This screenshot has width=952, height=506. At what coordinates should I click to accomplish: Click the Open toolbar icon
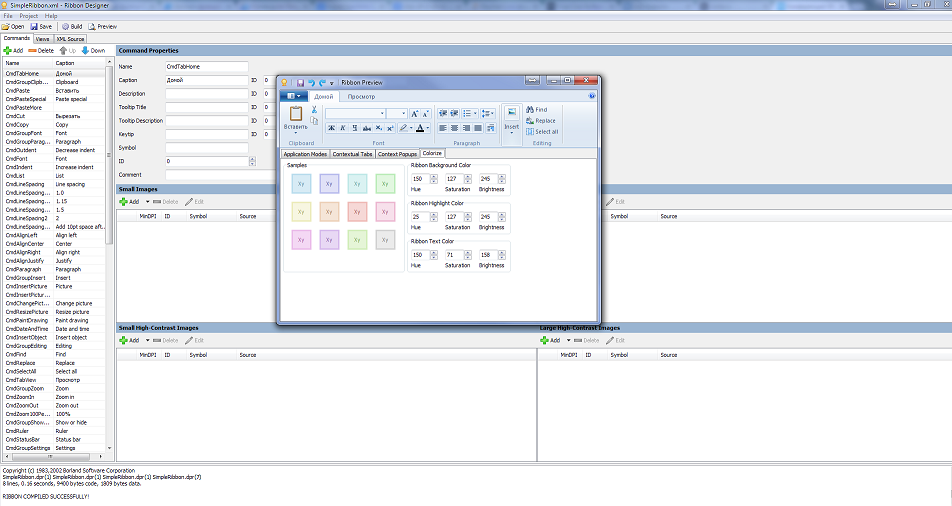[13, 27]
